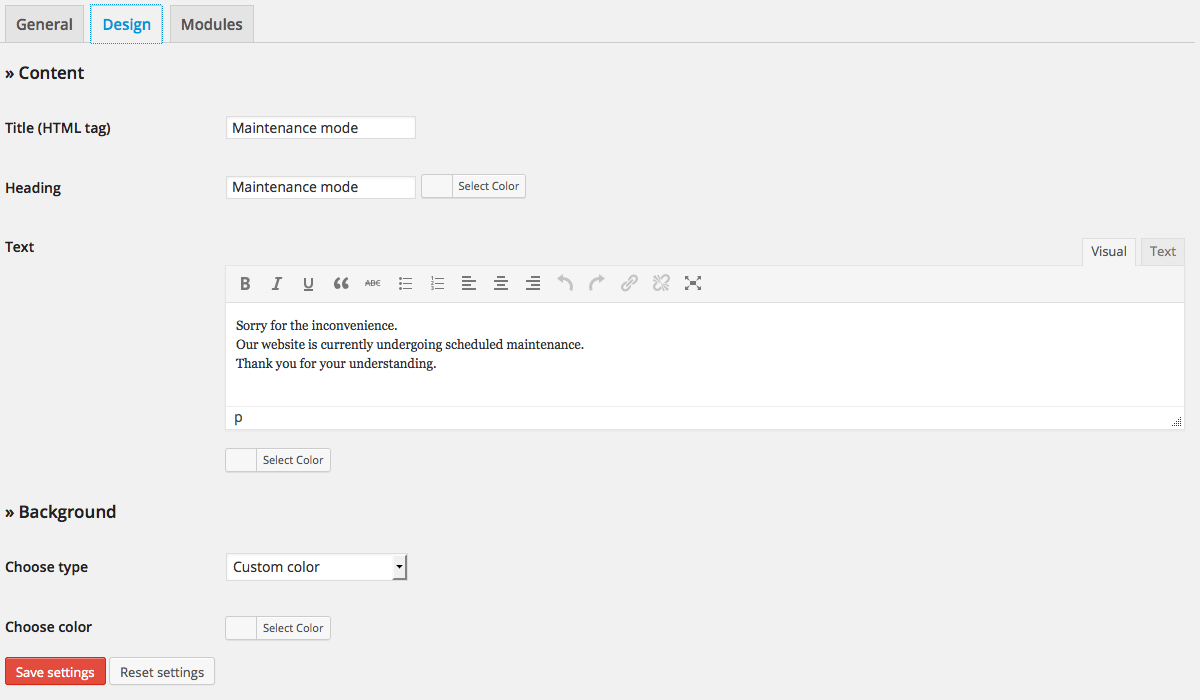The image size is (1200, 700).
Task: Apply bold formatting in the editor
Action: pyautogui.click(x=245, y=283)
